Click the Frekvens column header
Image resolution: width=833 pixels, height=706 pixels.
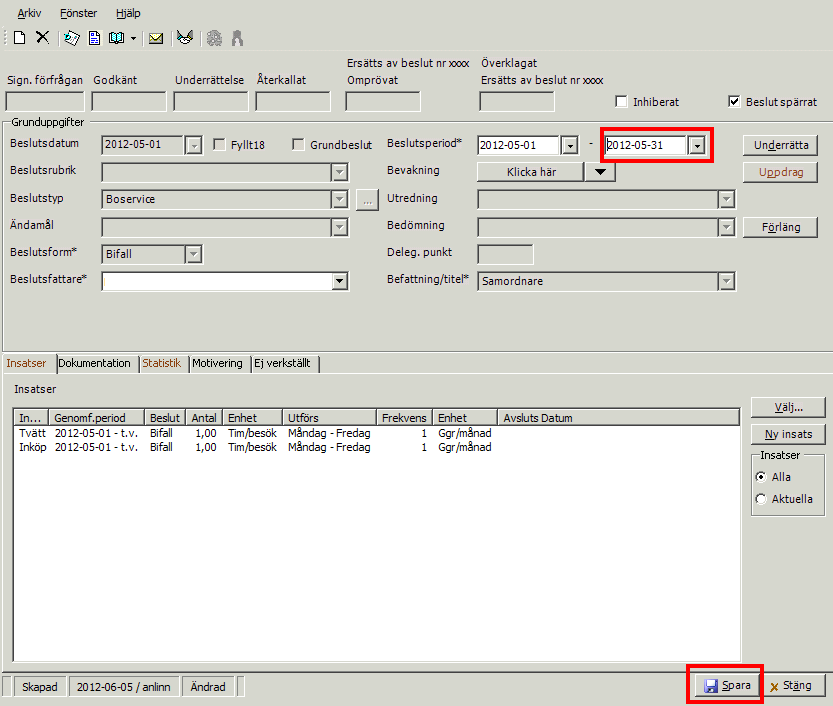click(404, 418)
